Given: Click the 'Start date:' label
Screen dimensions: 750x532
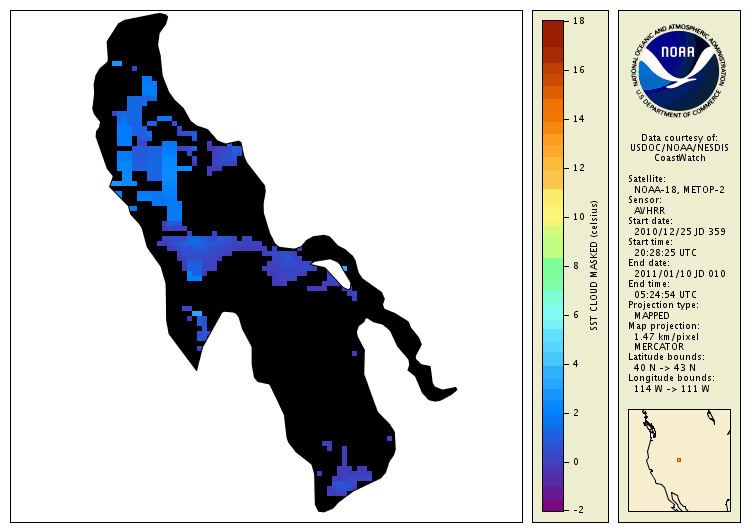Looking at the screenshot, I should pyautogui.click(x=650, y=221).
